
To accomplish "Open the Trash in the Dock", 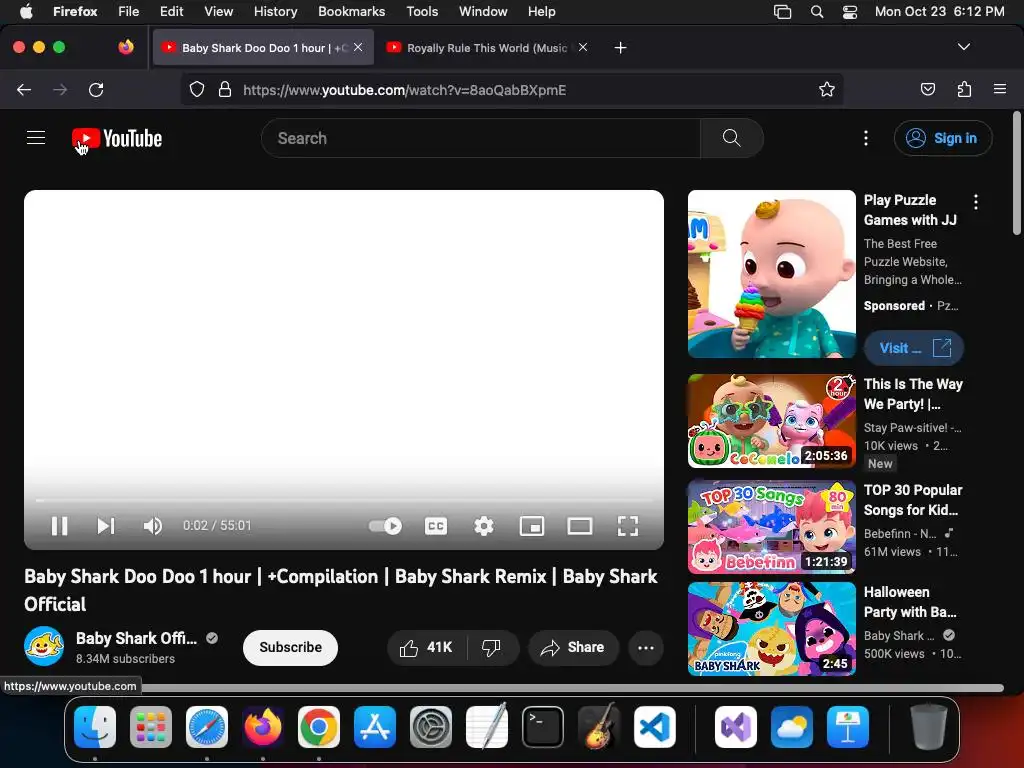I will (929, 727).
